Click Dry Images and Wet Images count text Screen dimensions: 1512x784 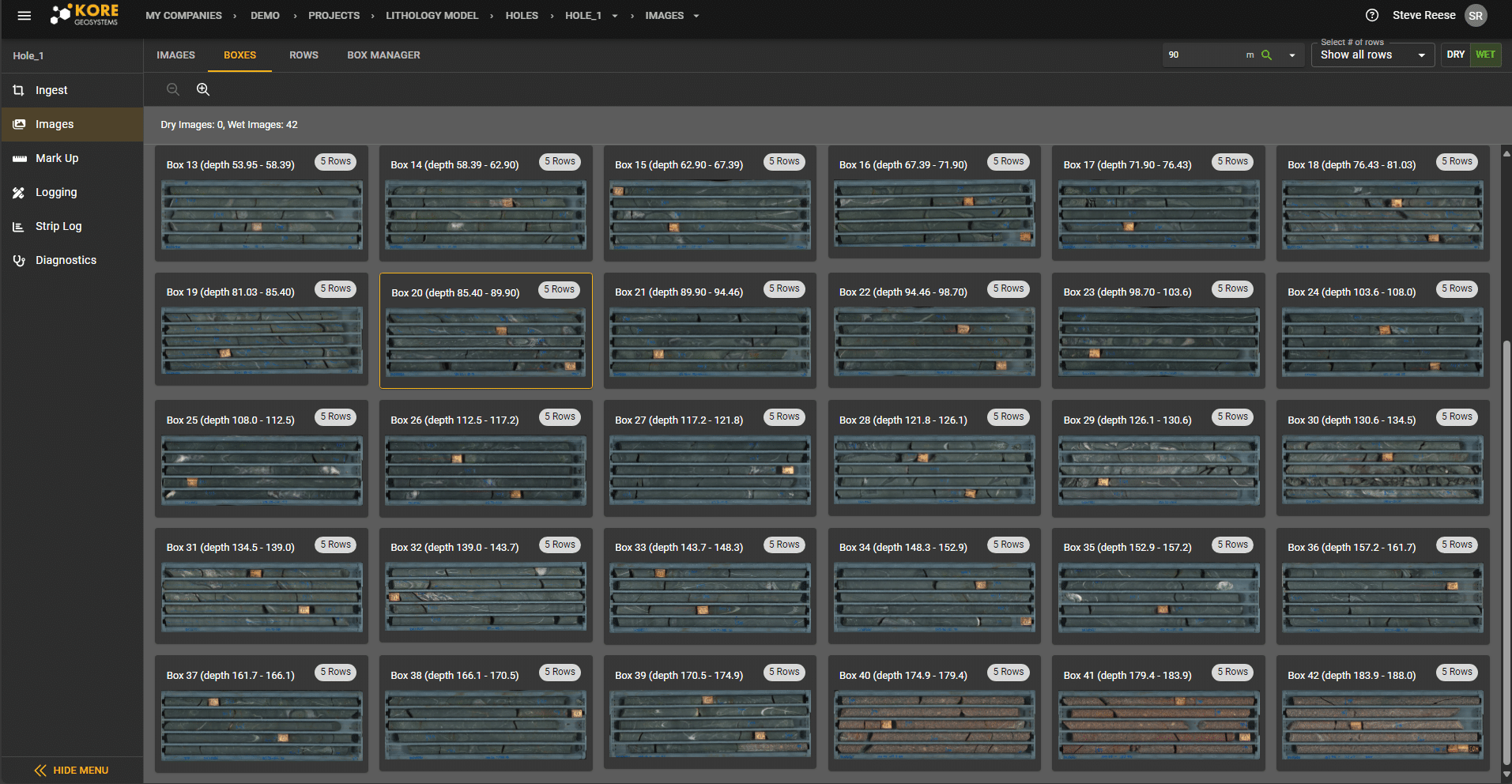[229, 125]
